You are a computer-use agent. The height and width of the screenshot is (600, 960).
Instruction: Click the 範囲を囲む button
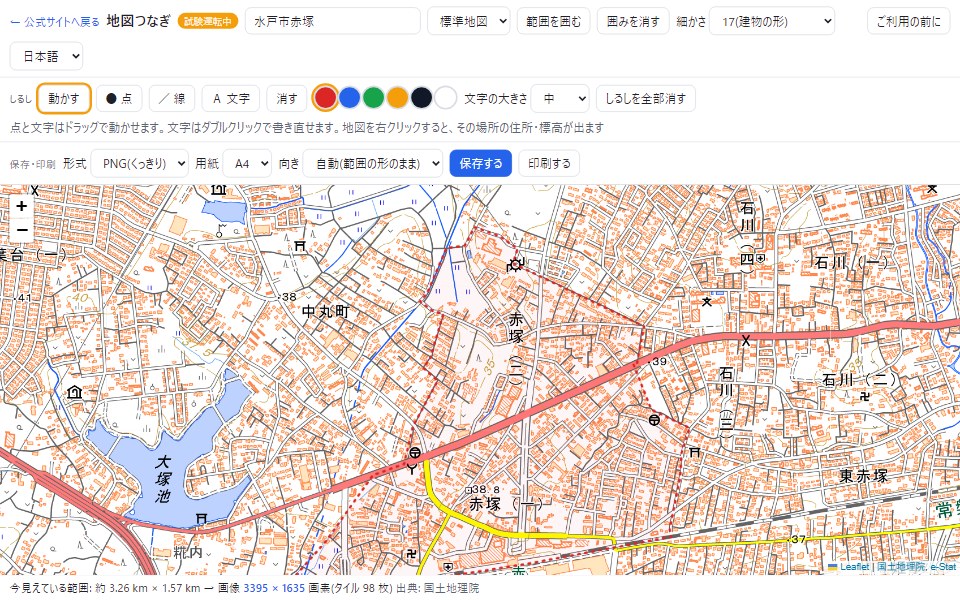click(x=553, y=21)
